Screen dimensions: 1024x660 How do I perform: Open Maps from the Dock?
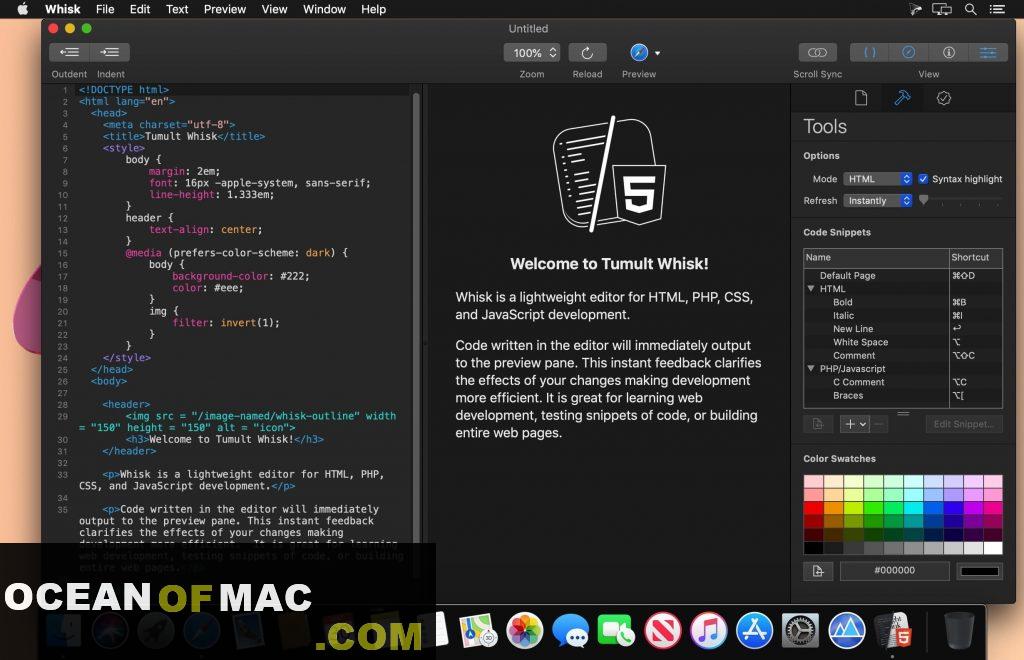click(x=478, y=631)
